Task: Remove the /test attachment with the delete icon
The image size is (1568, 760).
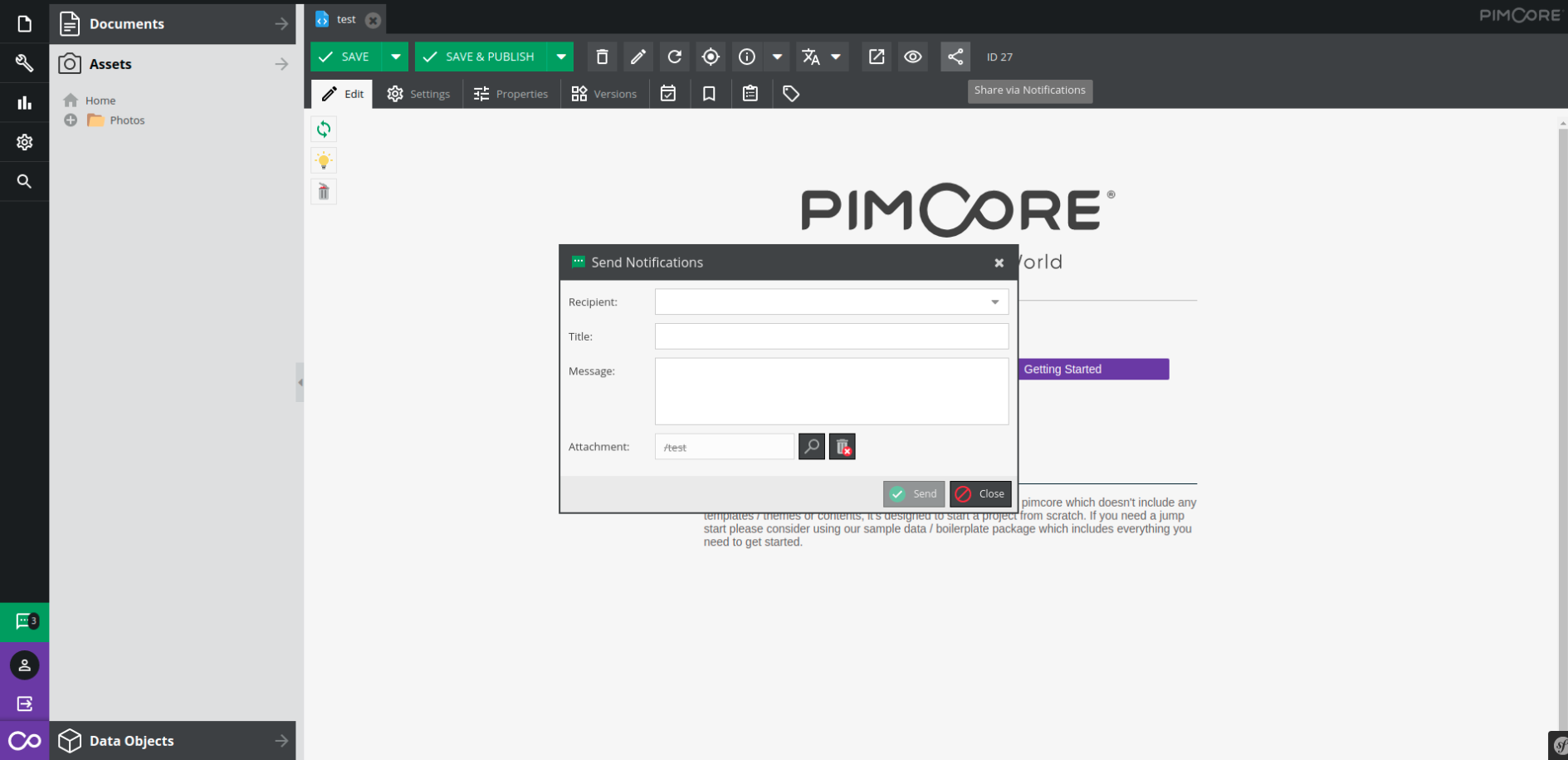Action: tap(843, 447)
